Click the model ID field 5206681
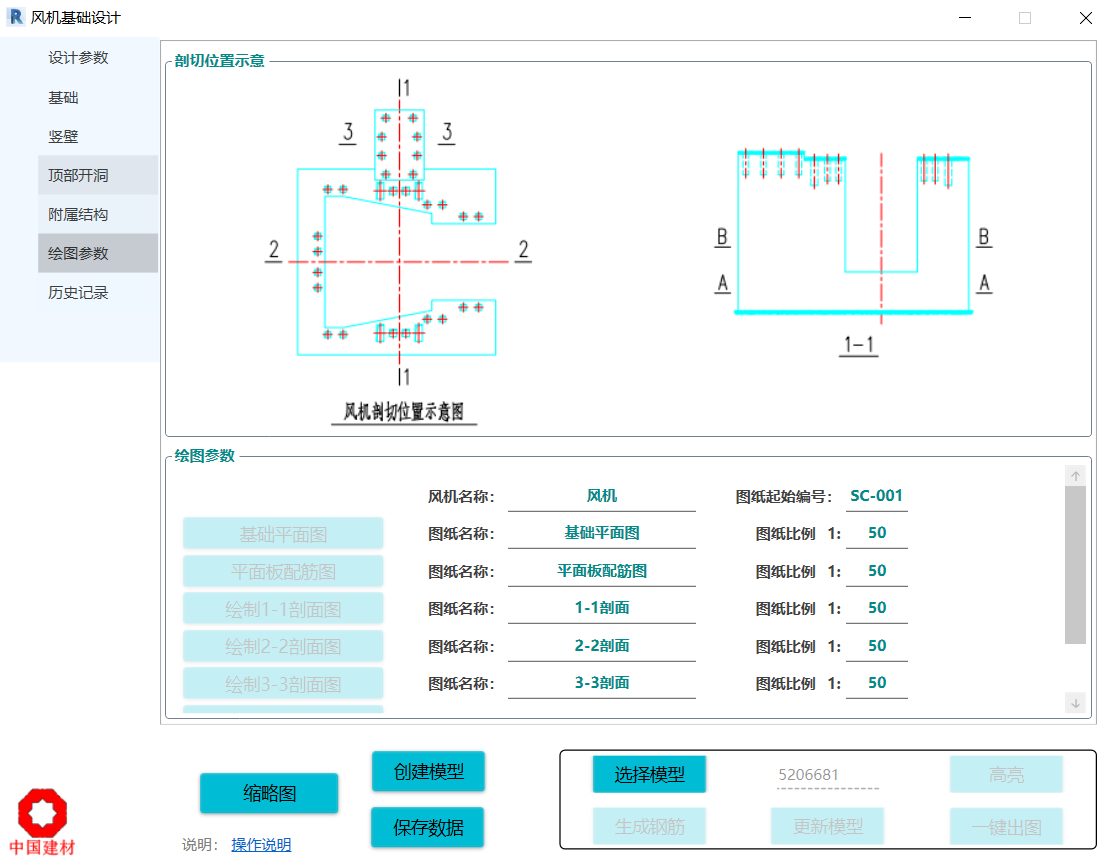The height and width of the screenshot is (864, 1114). tap(828, 775)
